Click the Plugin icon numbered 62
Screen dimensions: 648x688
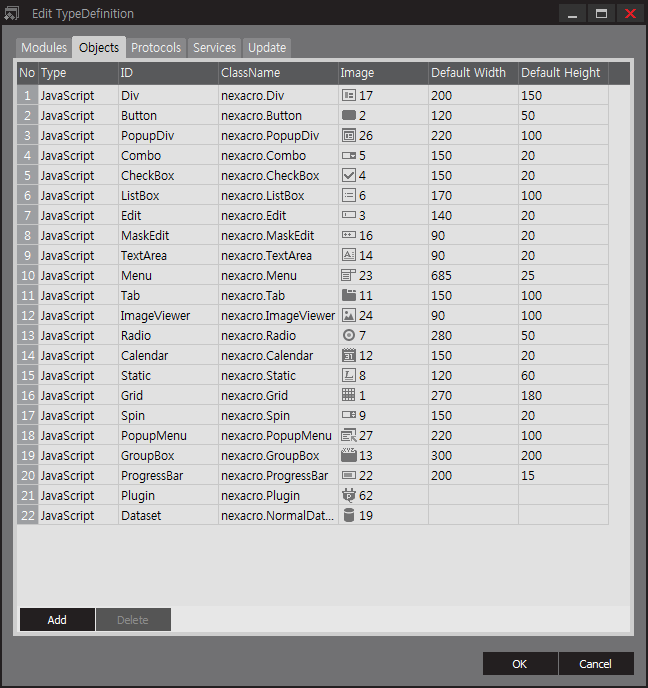point(349,495)
